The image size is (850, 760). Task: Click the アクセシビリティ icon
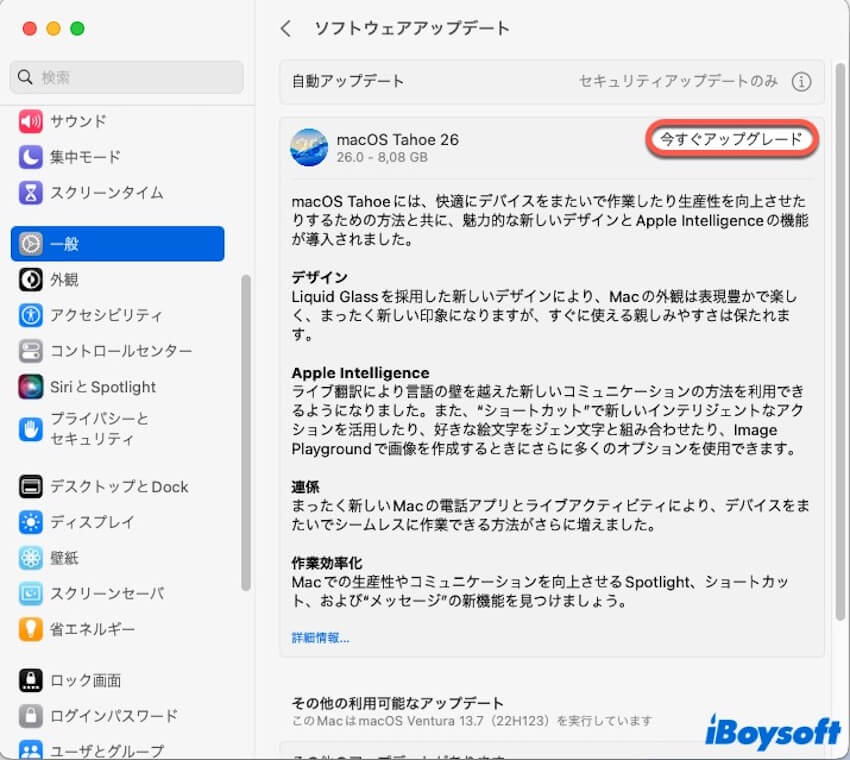30,315
